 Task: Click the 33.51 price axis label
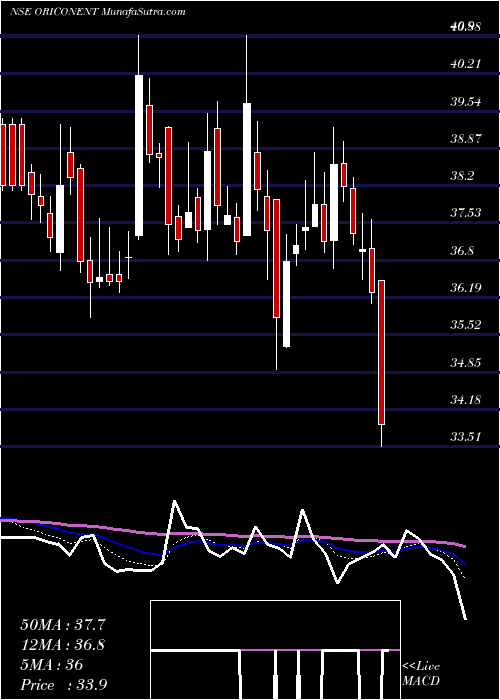(466, 437)
